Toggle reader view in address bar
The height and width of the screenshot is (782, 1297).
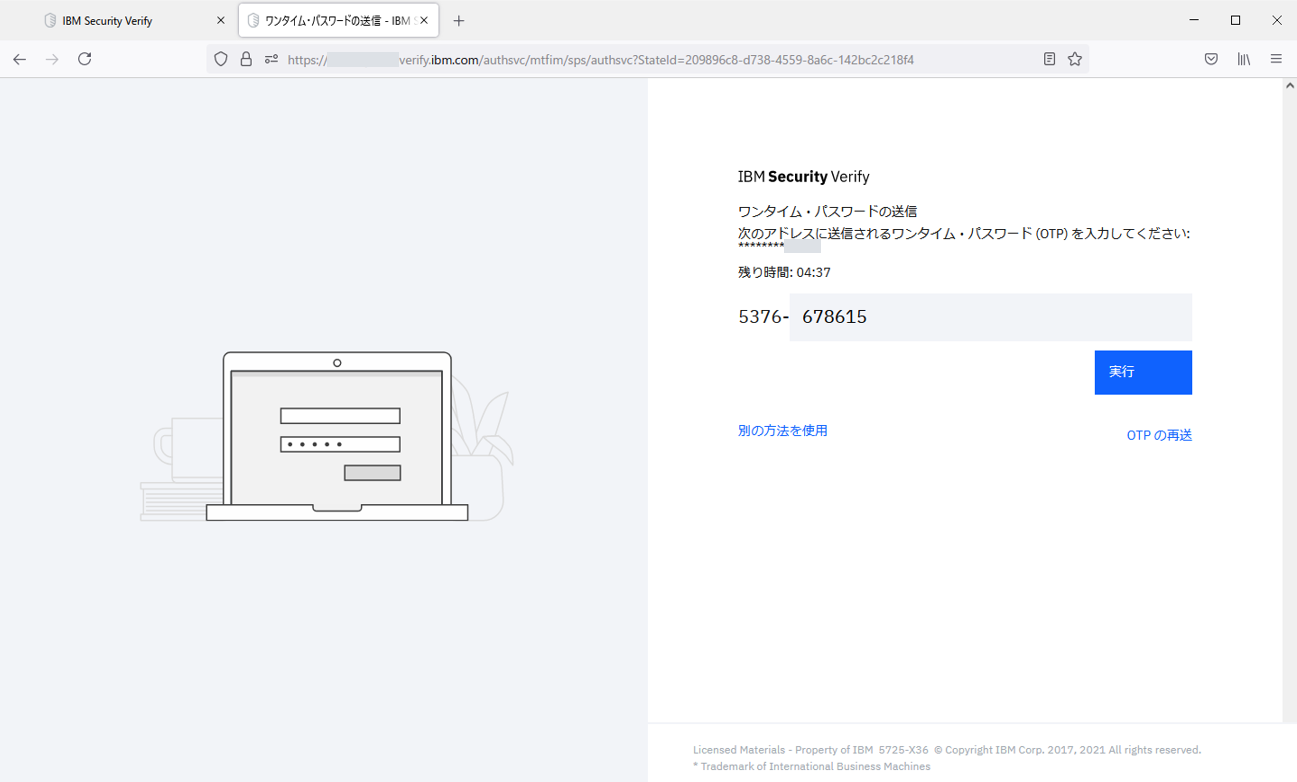(x=1049, y=59)
